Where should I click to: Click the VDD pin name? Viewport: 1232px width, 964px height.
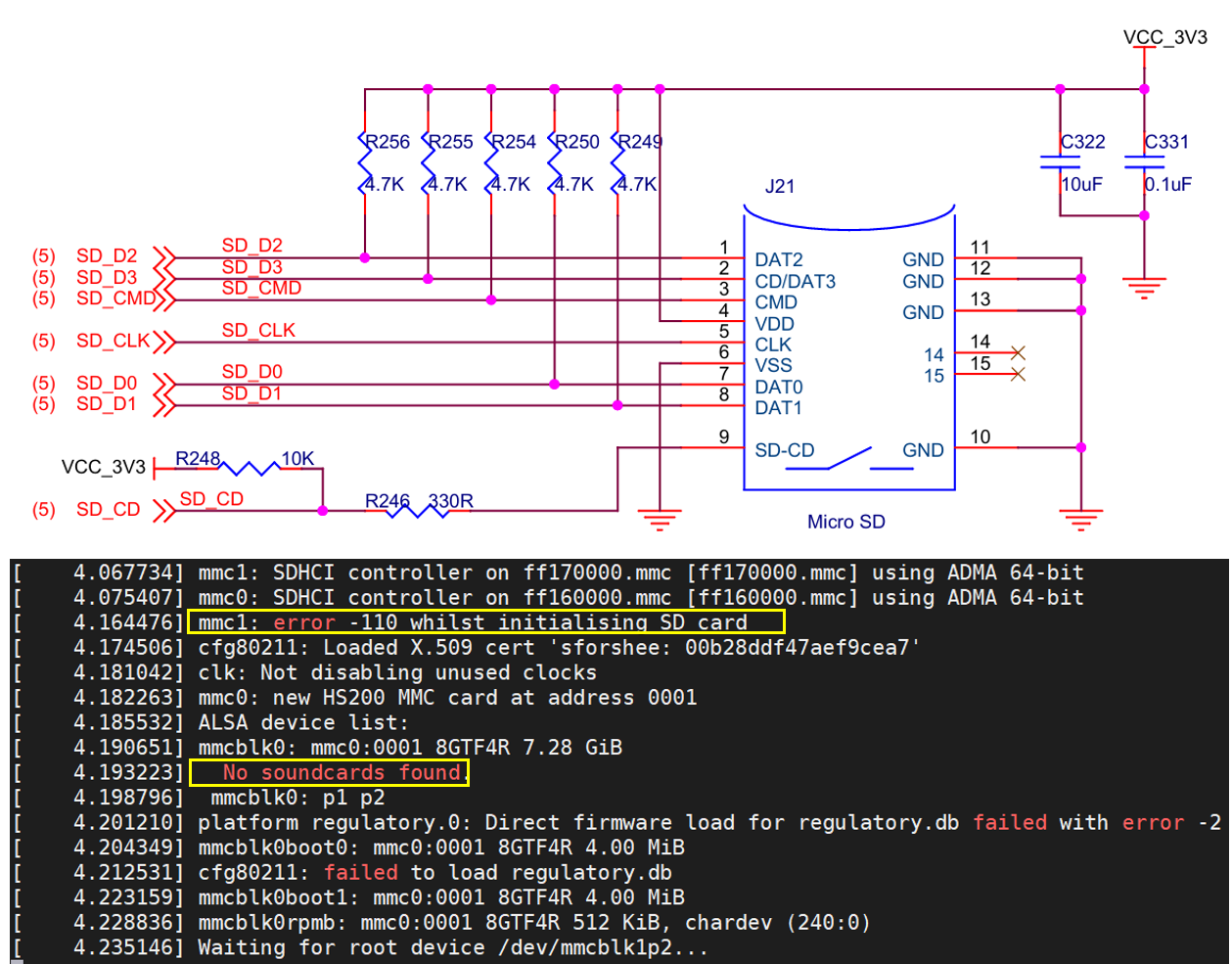(x=775, y=324)
